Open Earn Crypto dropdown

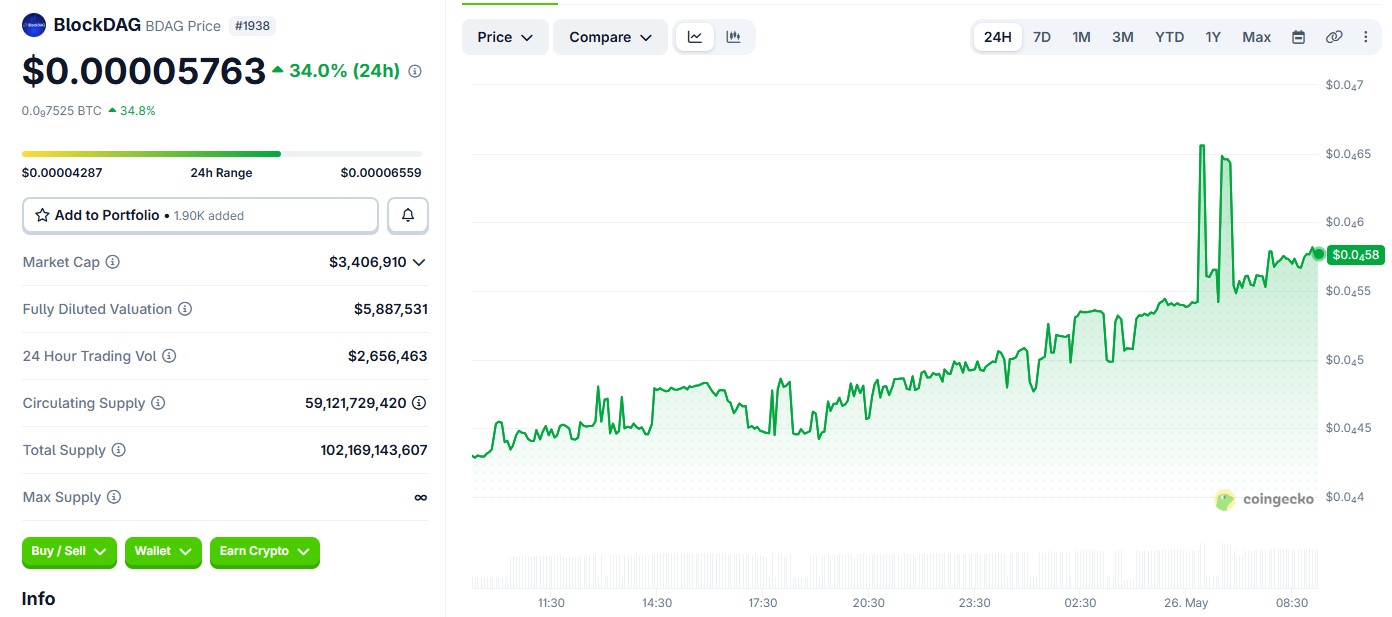(x=265, y=552)
